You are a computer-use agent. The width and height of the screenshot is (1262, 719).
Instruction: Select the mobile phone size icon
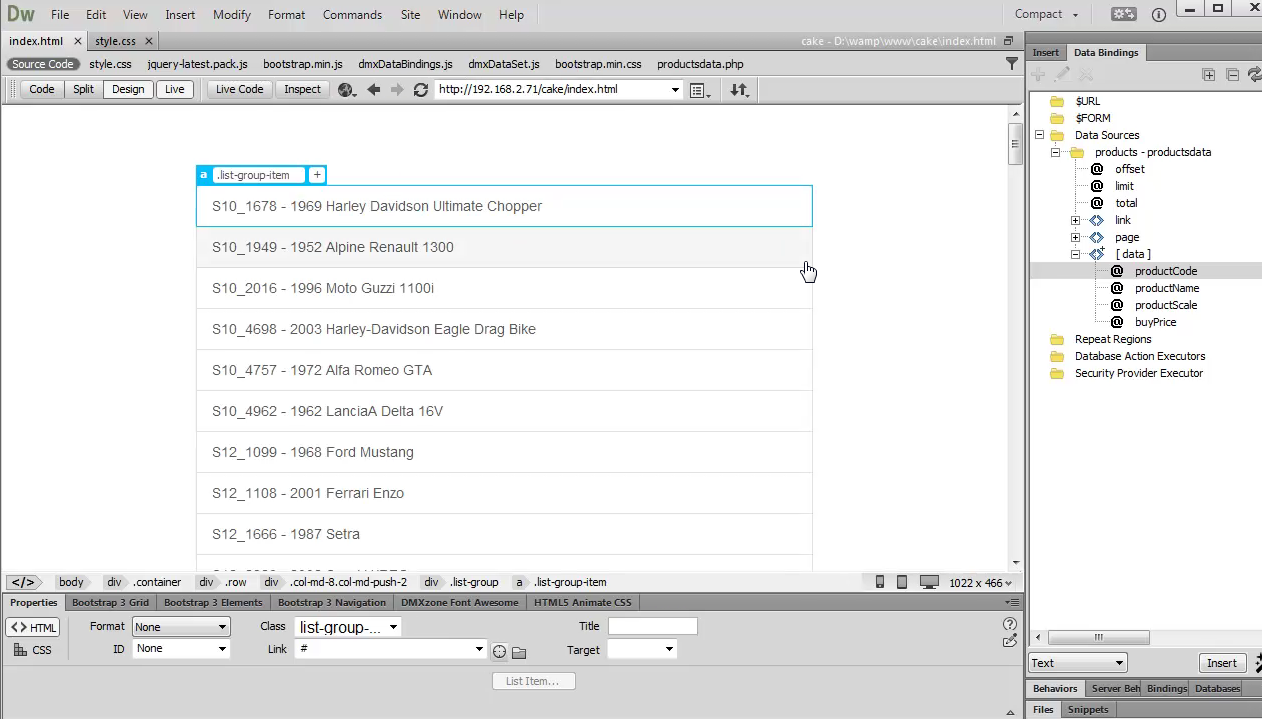coord(880,582)
